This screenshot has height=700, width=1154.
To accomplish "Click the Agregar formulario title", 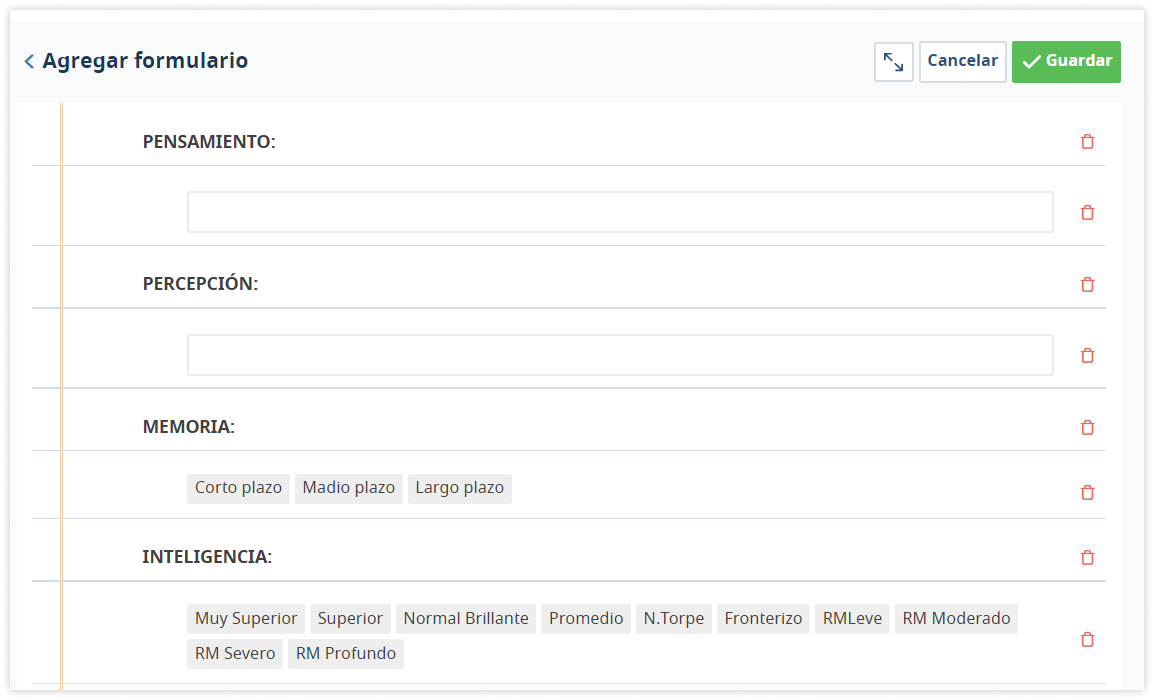I will (x=145, y=61).
